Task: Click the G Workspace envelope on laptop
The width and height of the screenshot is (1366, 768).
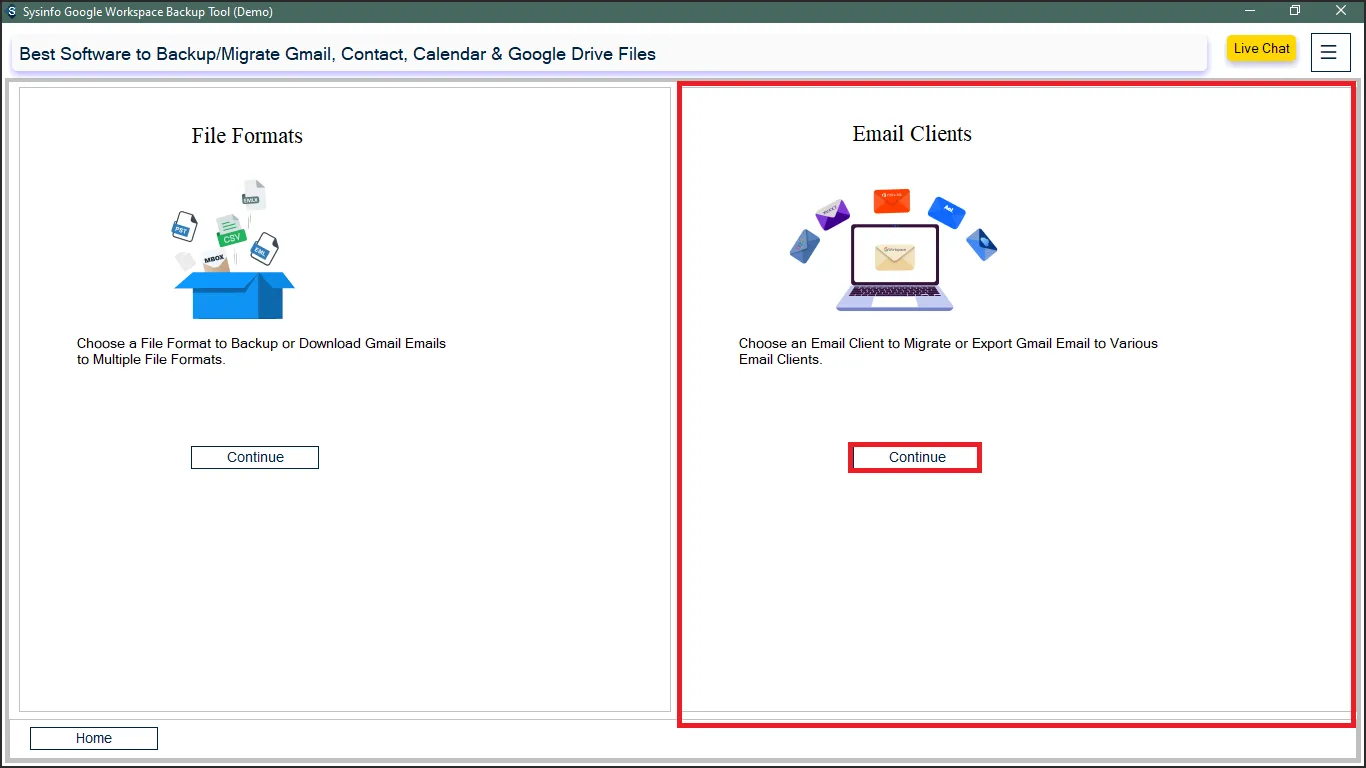Action: click(x=894, y=257)
